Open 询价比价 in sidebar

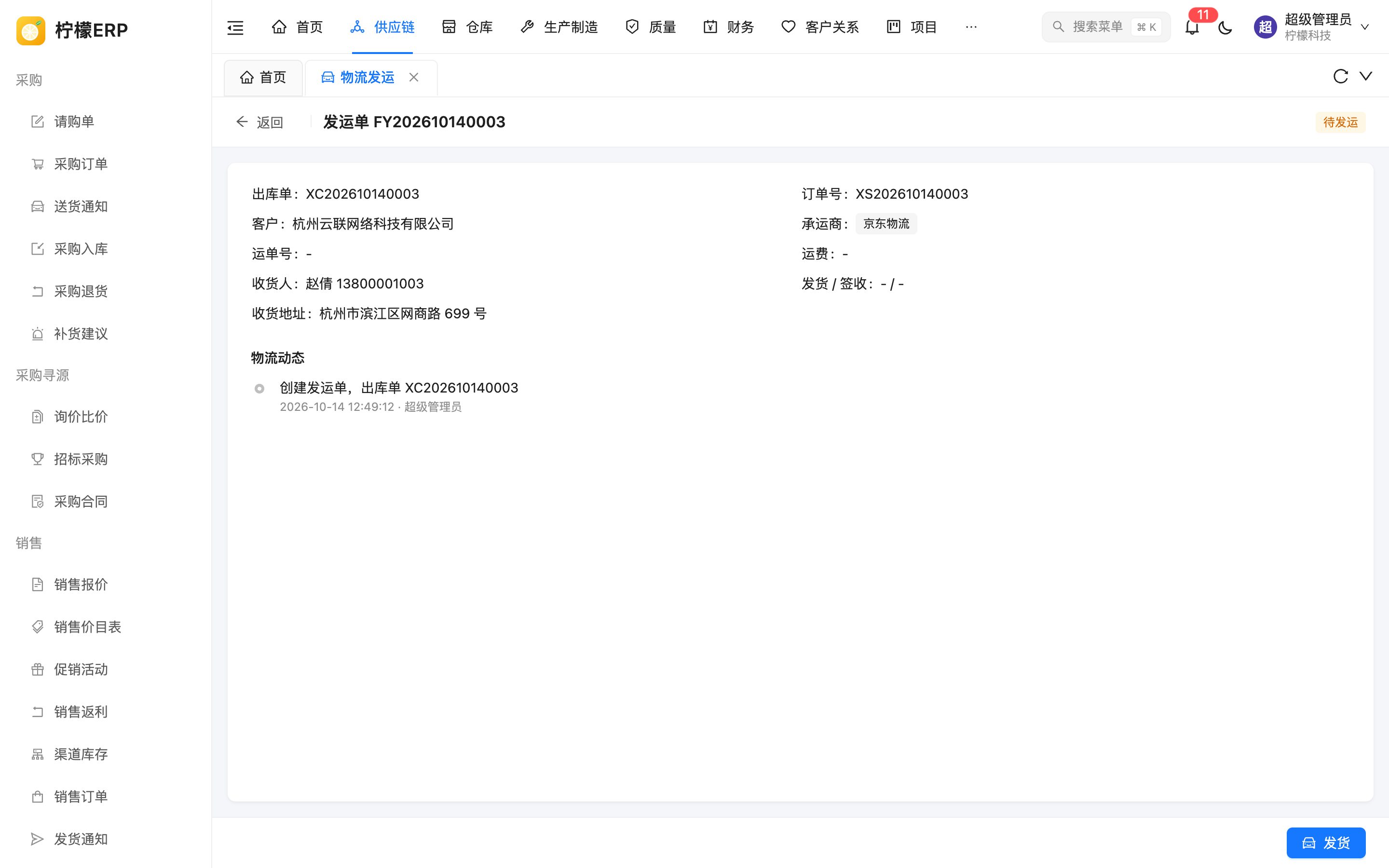tap(106, 417)
